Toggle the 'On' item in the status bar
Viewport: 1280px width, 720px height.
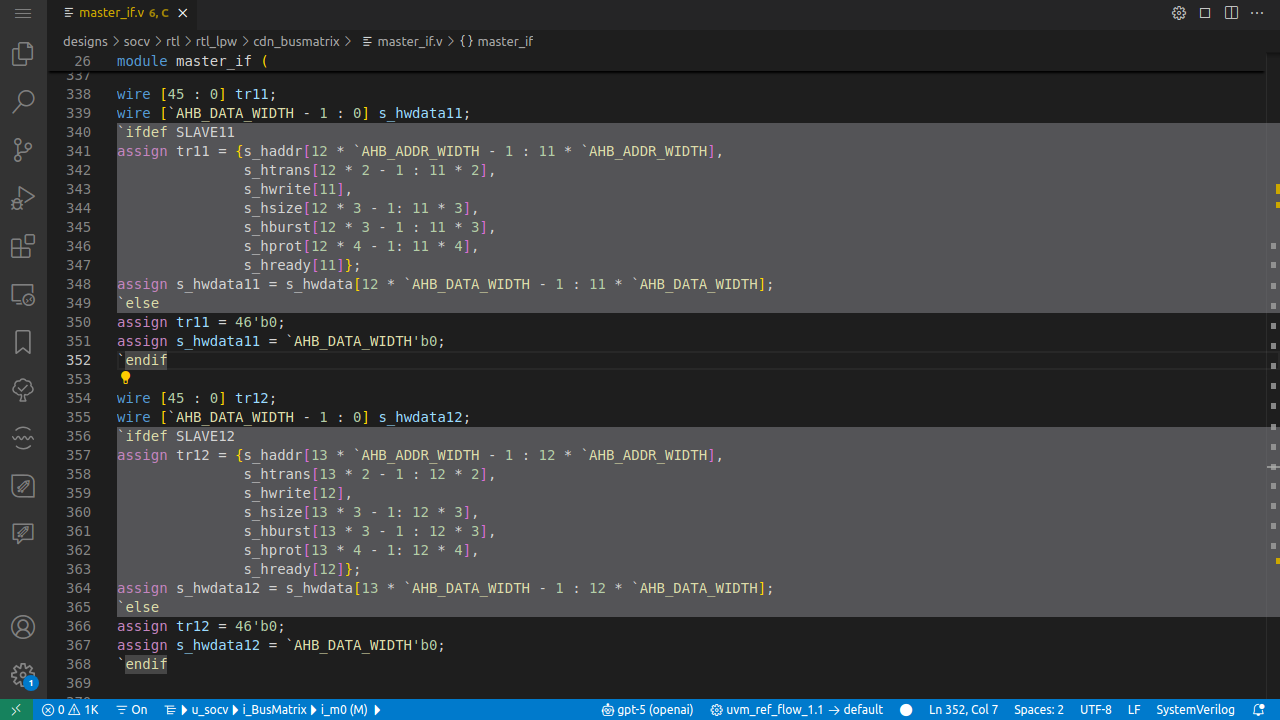click(x=131, y=709)
